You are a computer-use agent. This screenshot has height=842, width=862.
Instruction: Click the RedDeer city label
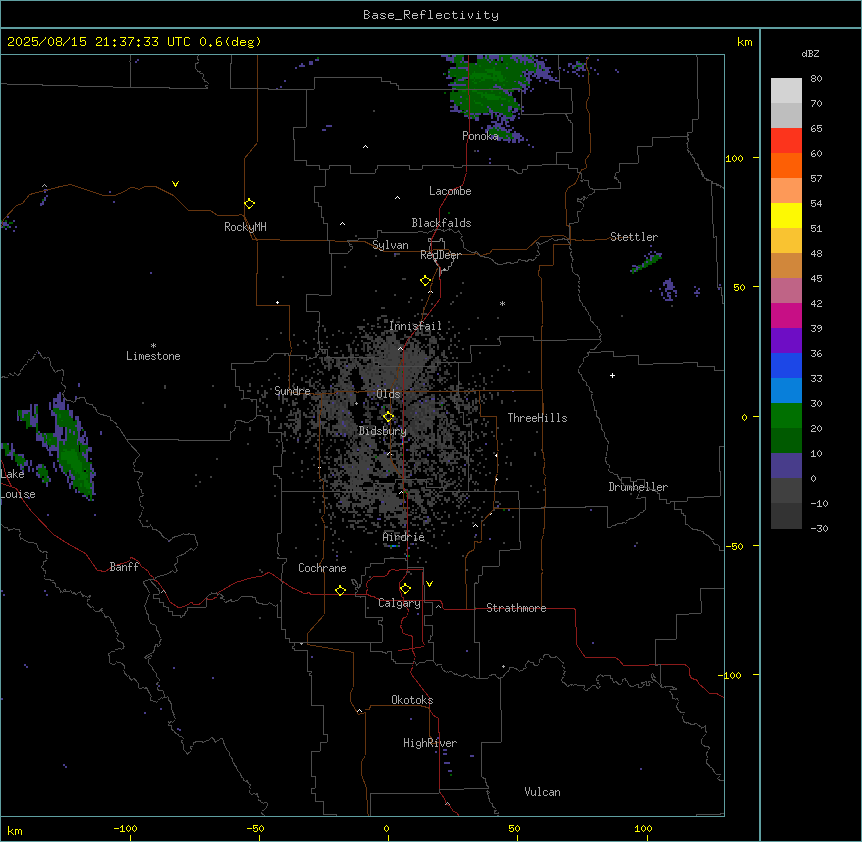[440, 255]
